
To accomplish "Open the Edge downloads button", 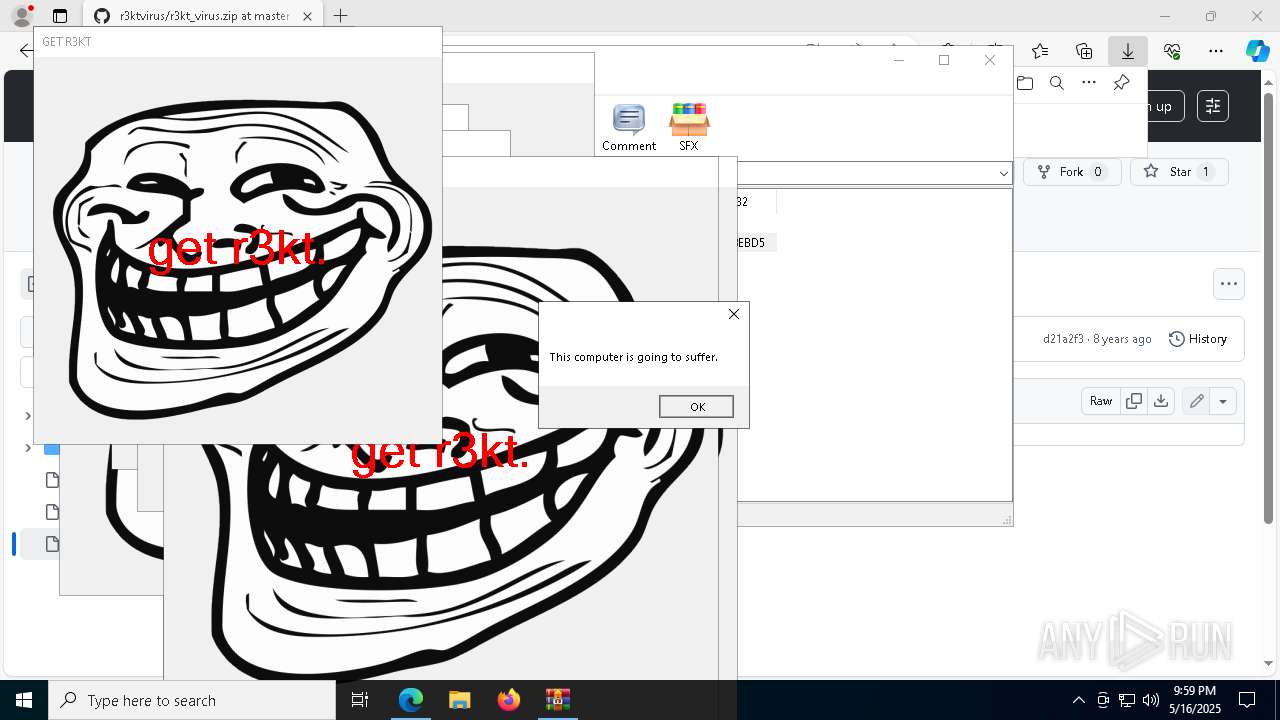I will pyautogui.click(x=1128, y=51).
